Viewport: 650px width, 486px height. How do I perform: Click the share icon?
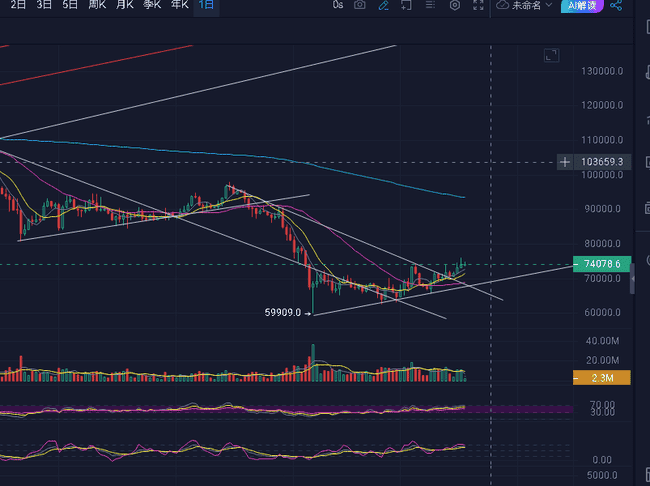coord(616,5)
